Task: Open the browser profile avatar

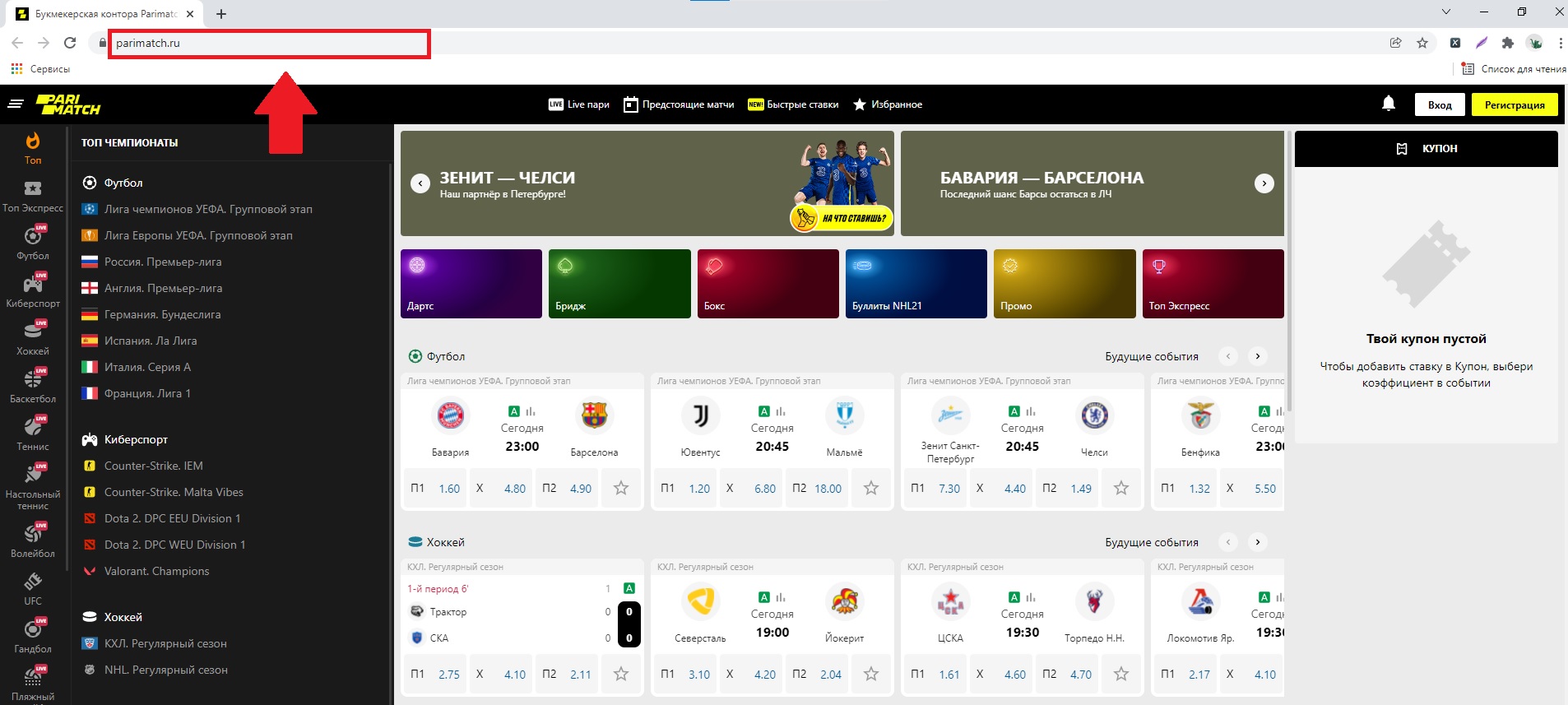Action: (1535, 43)
